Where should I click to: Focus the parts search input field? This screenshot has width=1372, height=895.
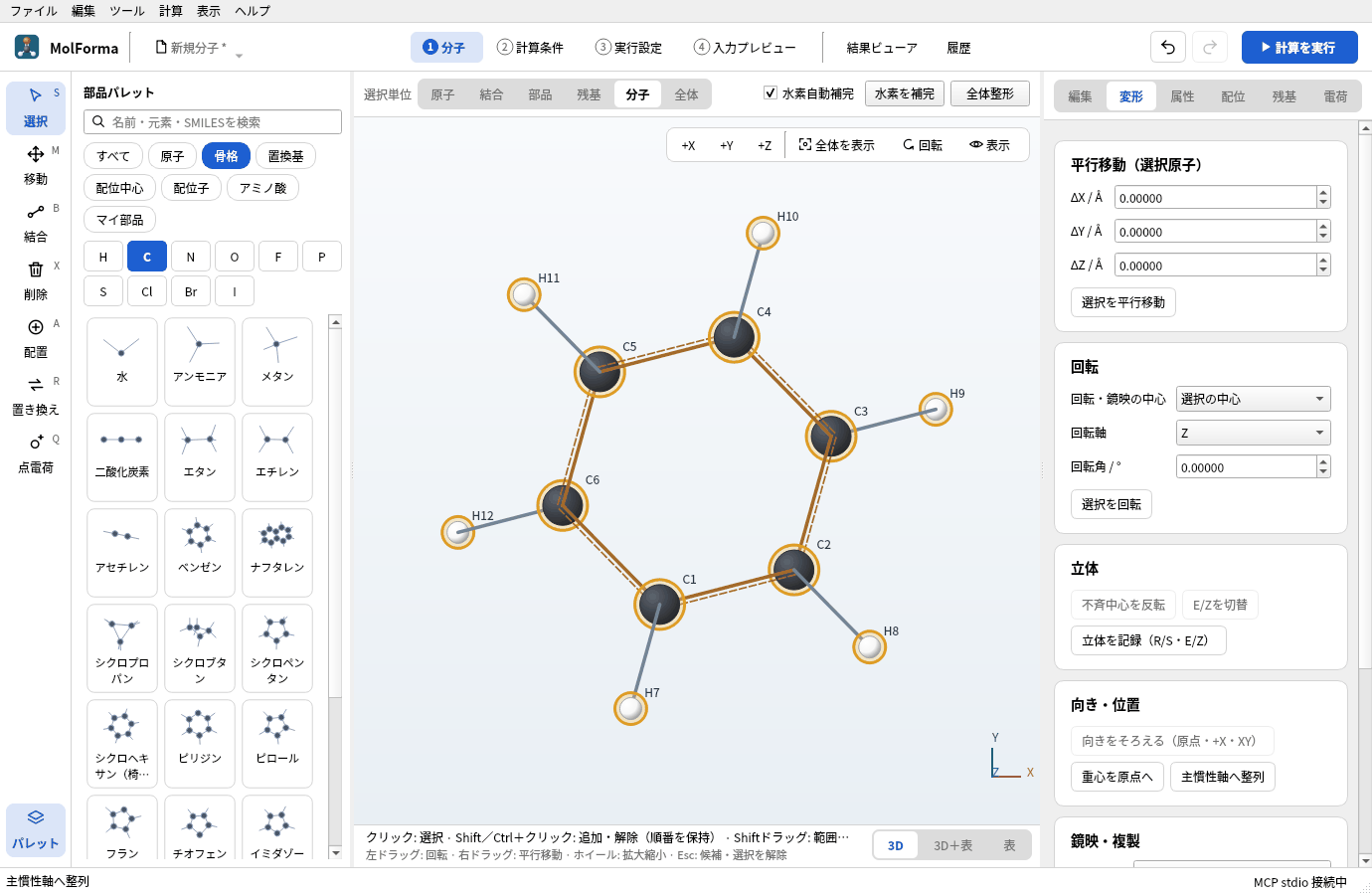[213, 121]
